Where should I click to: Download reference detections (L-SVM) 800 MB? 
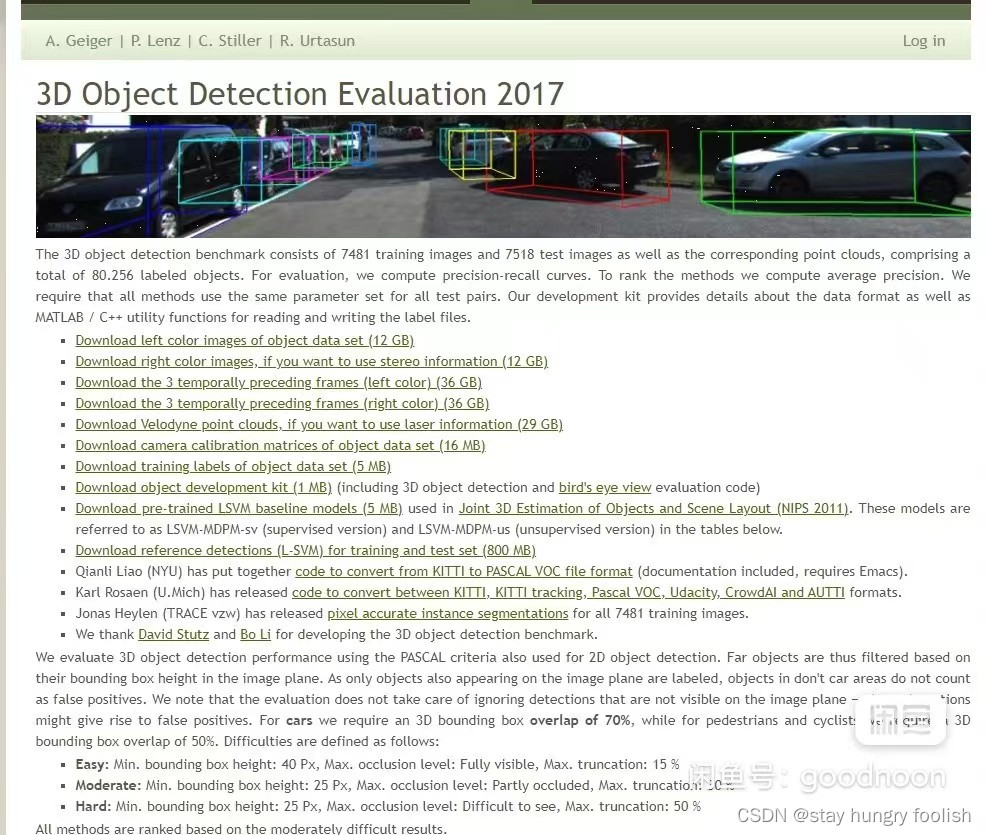306,550
